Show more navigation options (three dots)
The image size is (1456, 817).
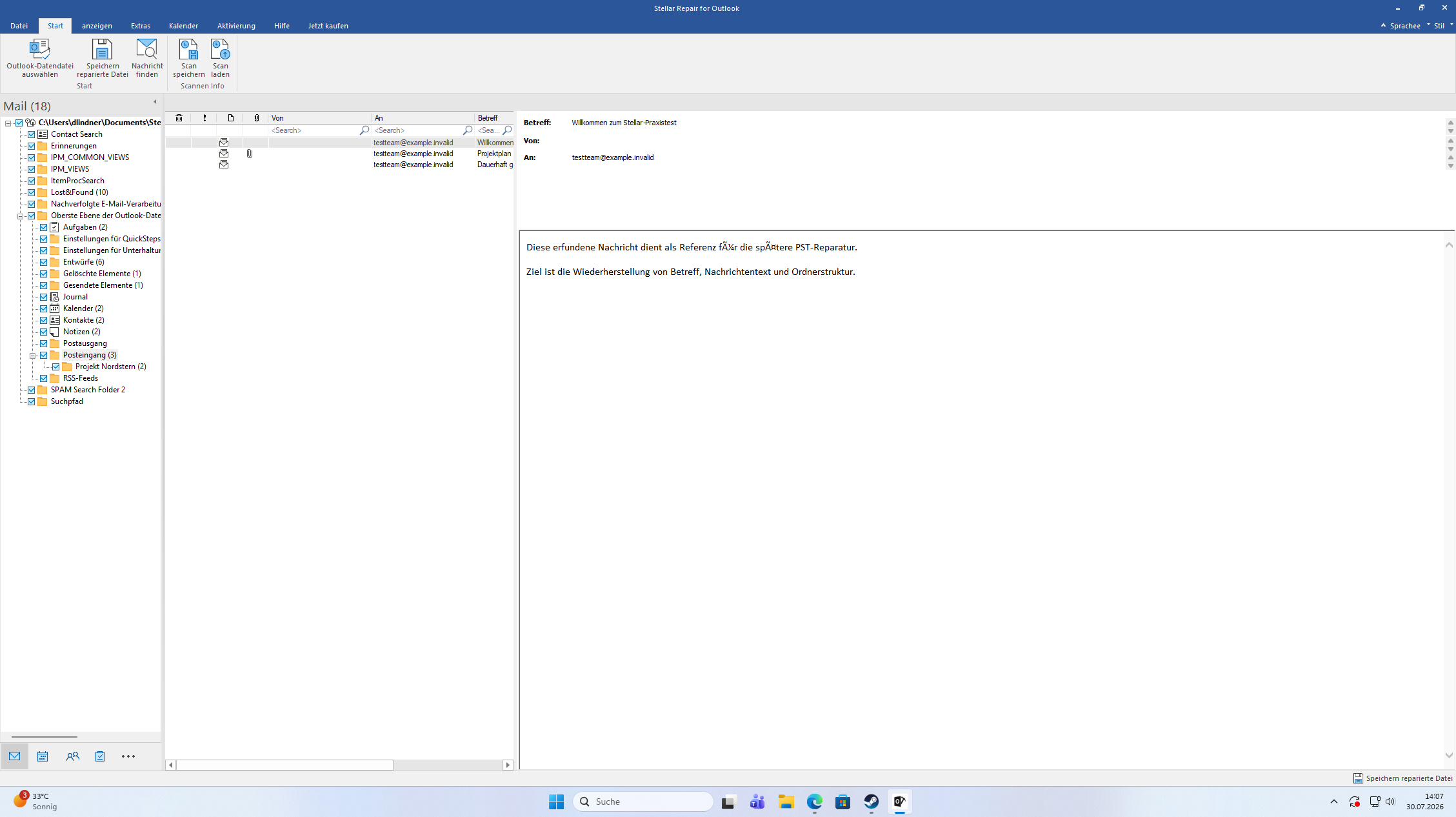coord(128,756)
